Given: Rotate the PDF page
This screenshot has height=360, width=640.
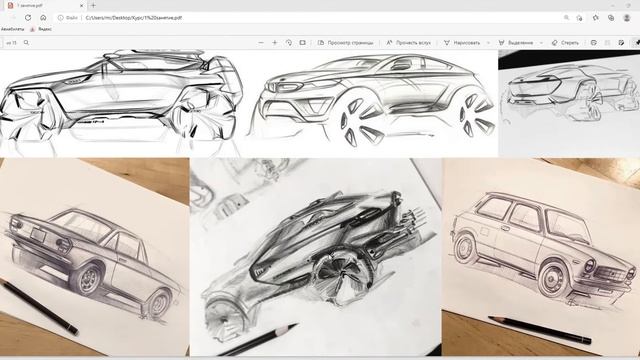Looking at the screenshot, I should (x=289, y=42).
